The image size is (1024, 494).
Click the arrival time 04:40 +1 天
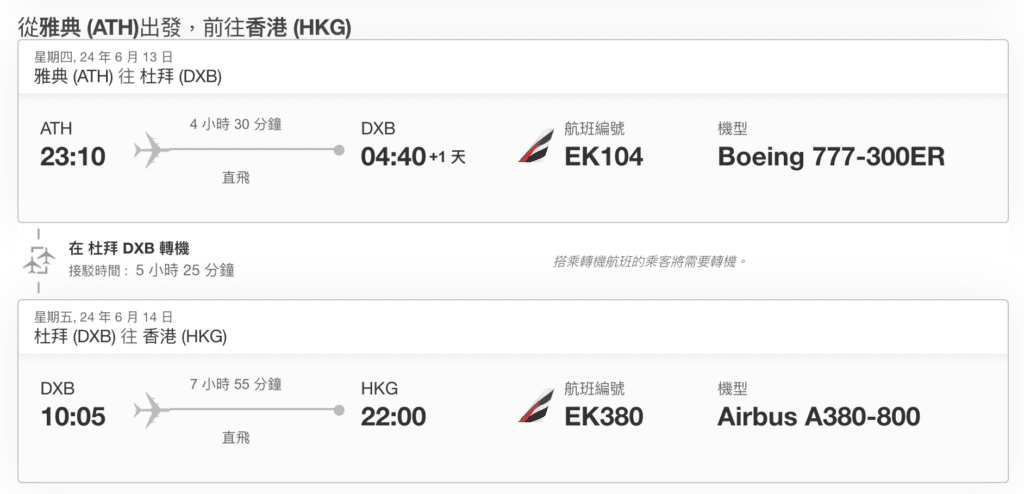413,157
